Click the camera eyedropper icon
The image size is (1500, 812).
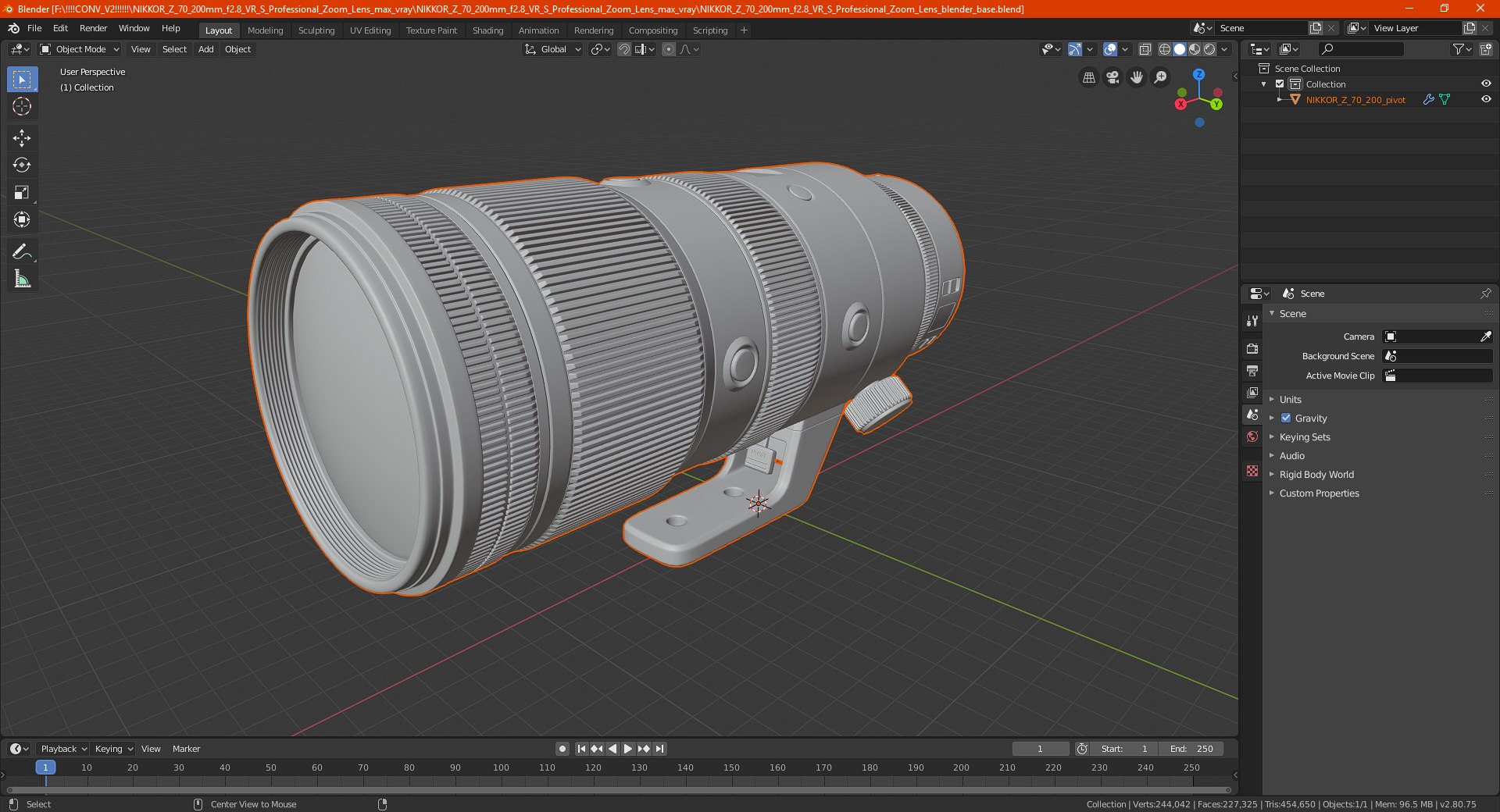(x=1485, y=337)
